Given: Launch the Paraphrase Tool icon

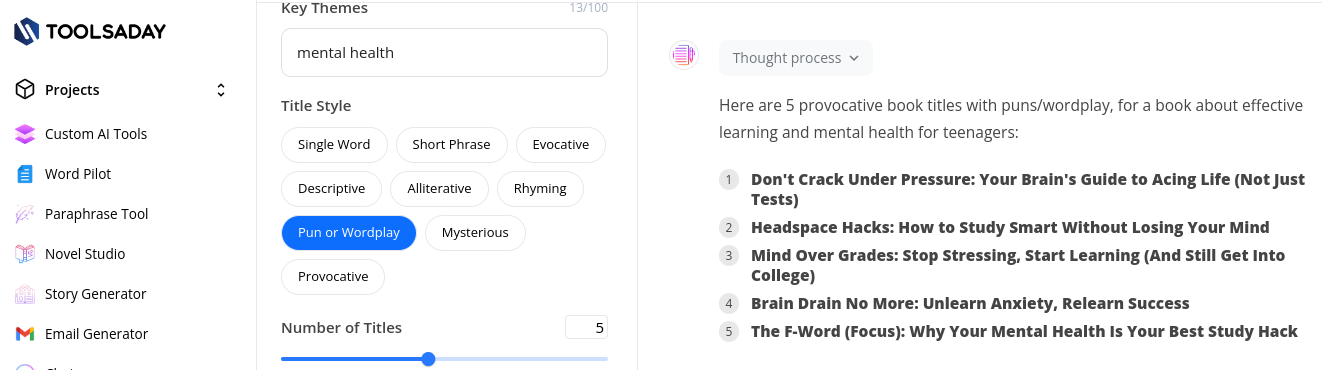Looking at the screenshot, I should [25, 214].
